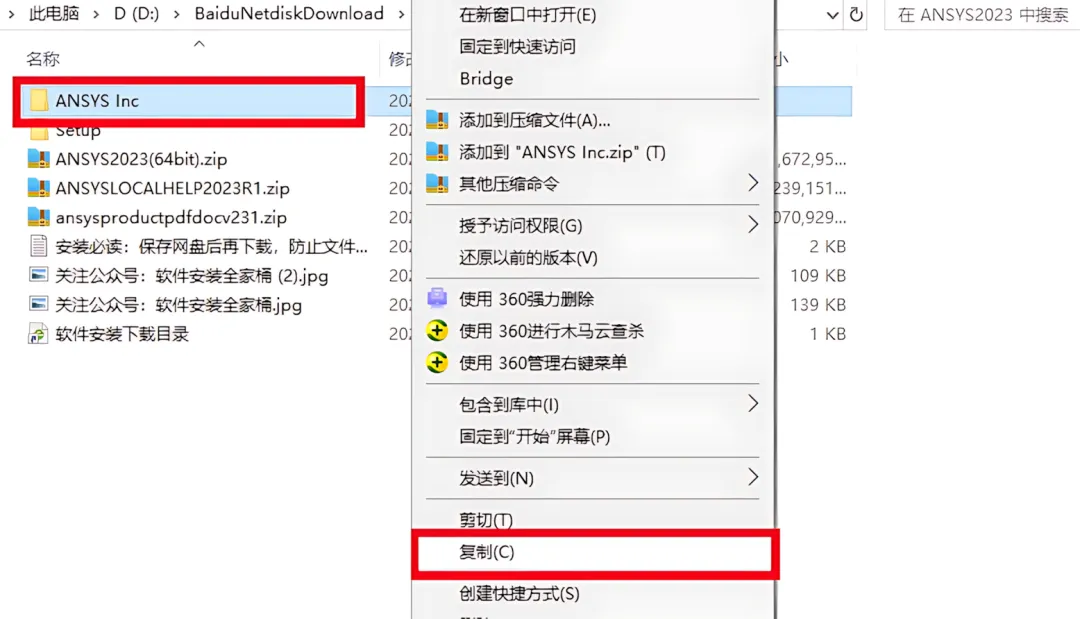Click the ANSYSLOCALHELP2023R1.zip archive icon
This screenshot has height=619, width=1080.
point(39,188)
